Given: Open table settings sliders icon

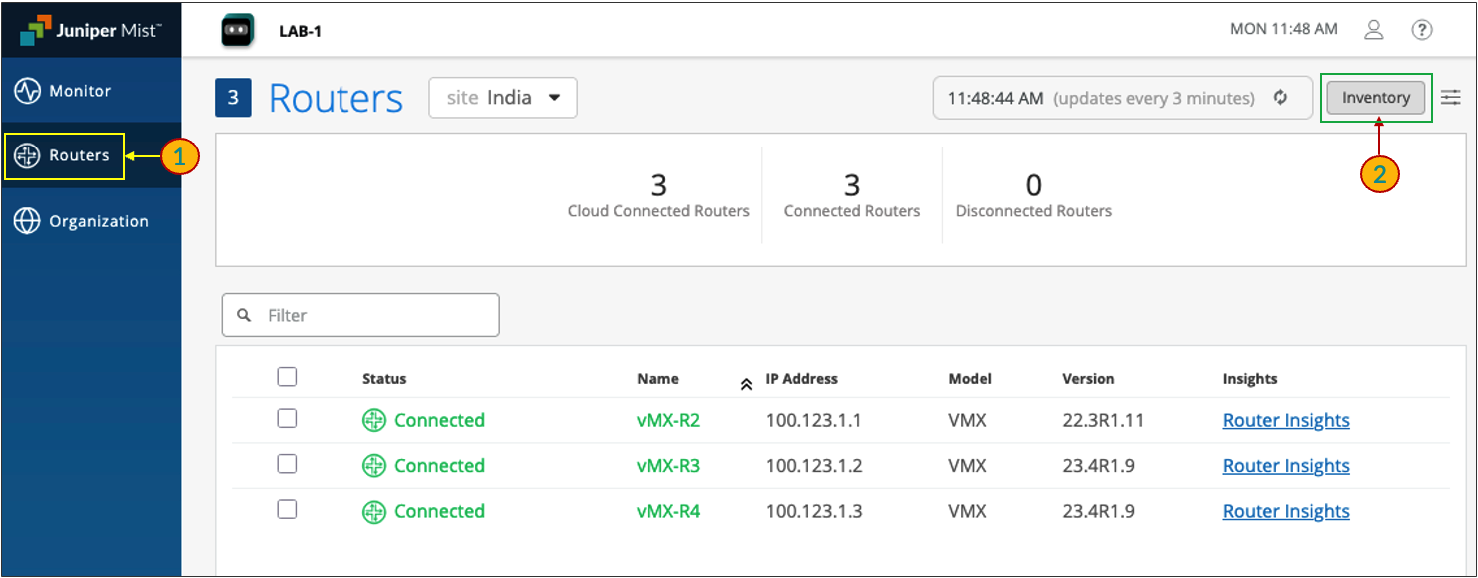Looking at the screenshot, I should click(x=1450, y=98).
